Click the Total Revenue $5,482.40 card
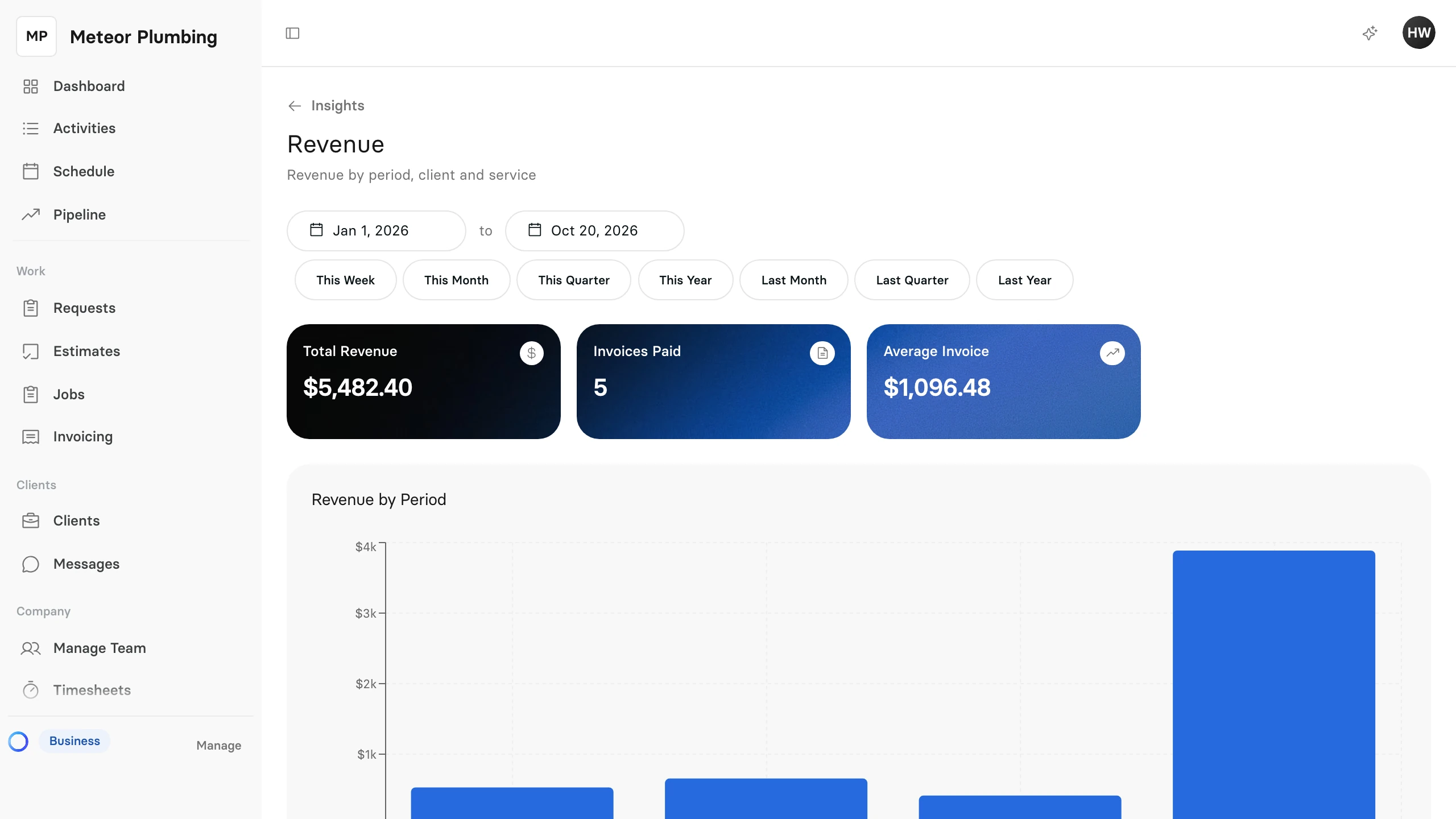The width and height of the screenshot is (1456, 819). [x=424, y=382]
